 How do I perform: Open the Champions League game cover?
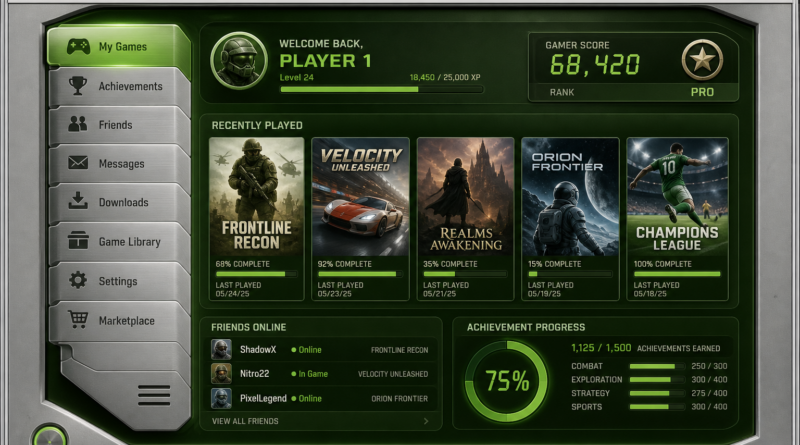pos(677,196)
